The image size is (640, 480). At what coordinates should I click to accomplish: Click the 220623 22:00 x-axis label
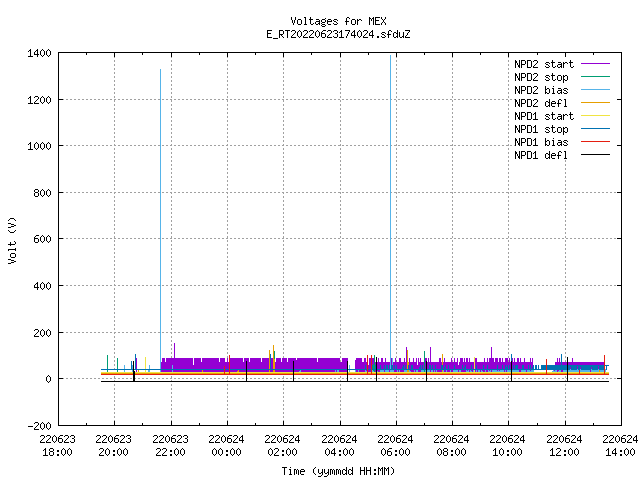170,446
